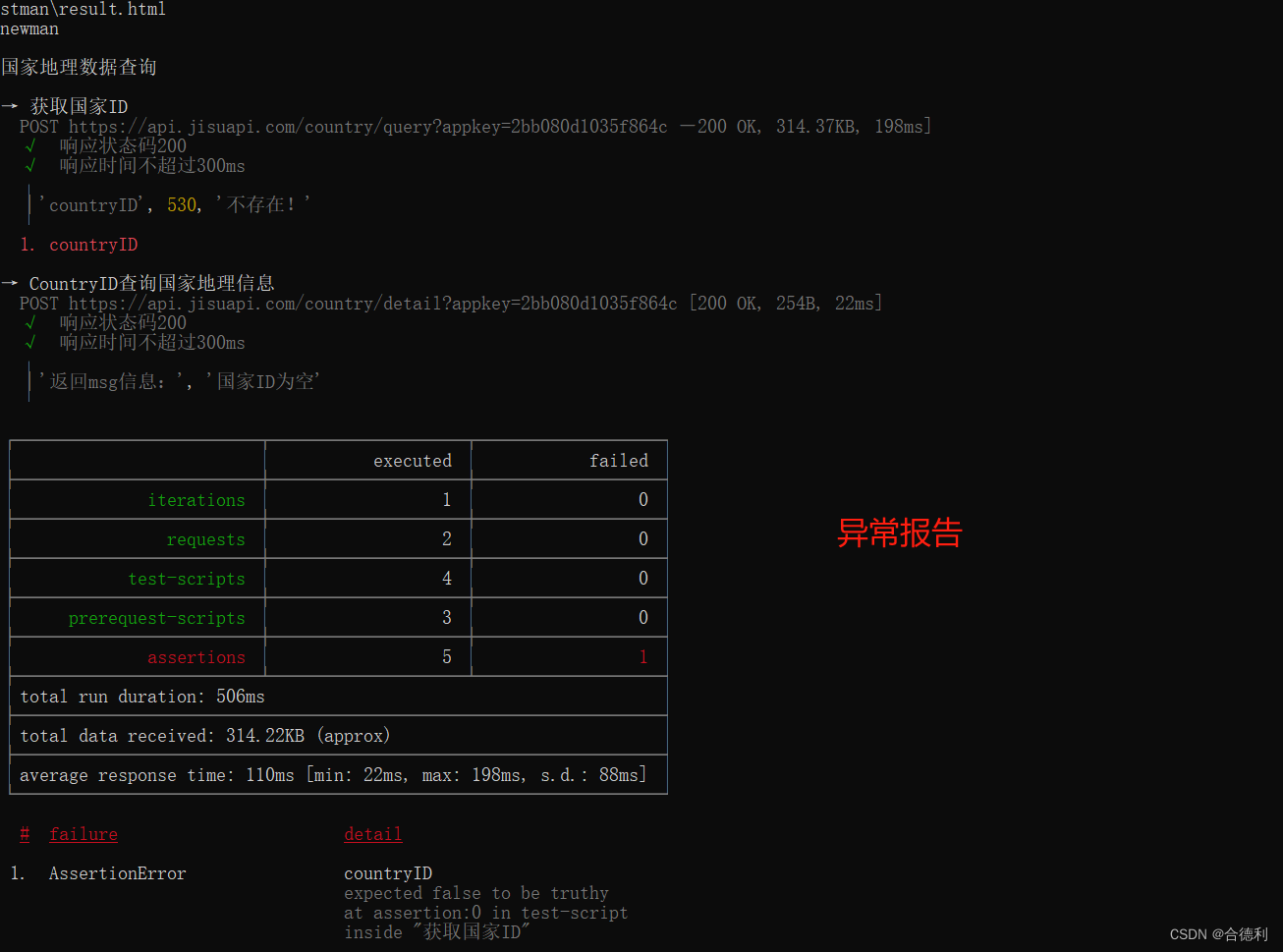Click the 'requests' row label
Screen dimensions: 1283x952
click(206, 539)
